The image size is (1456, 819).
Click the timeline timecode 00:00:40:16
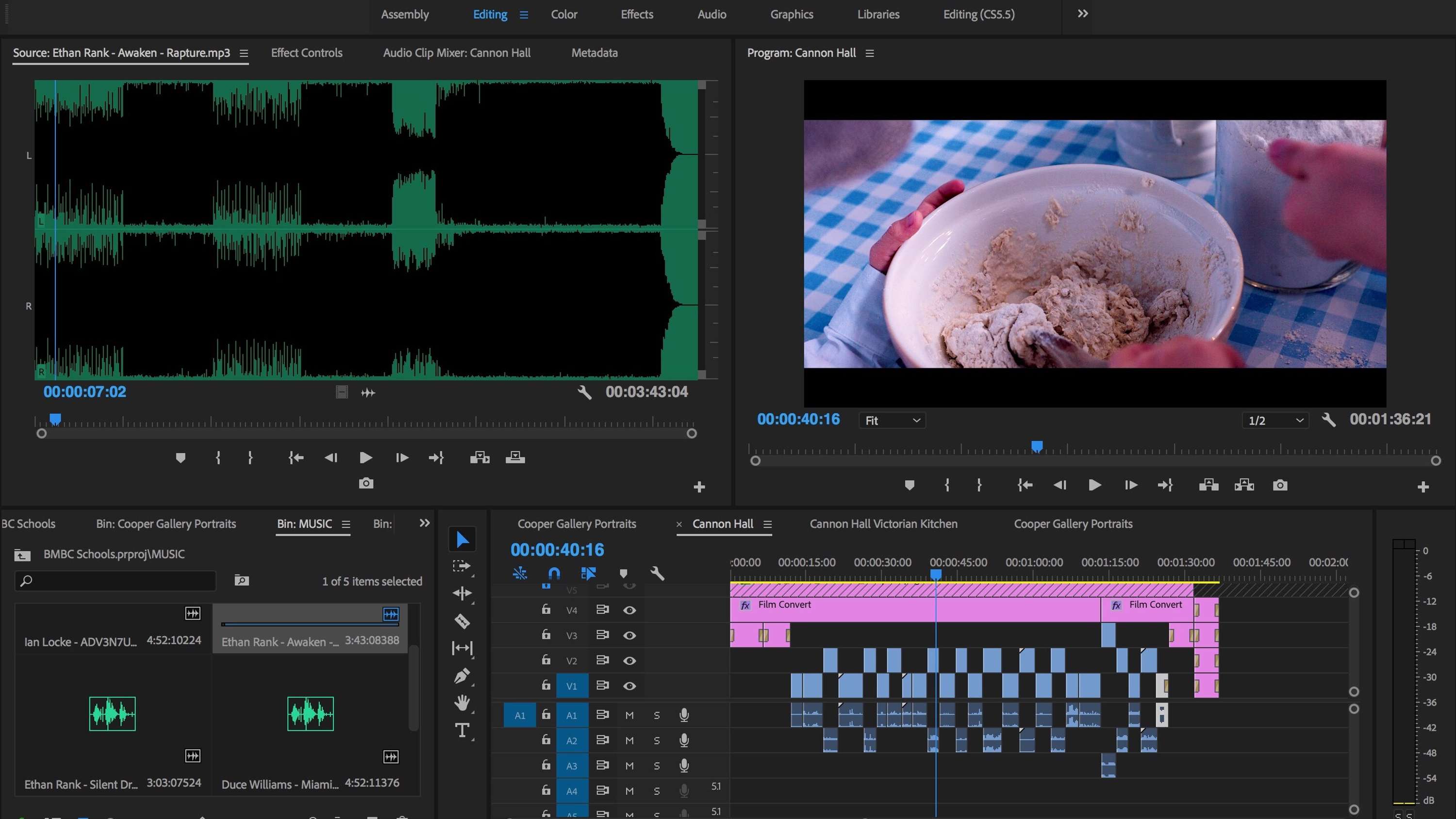click(557, 550)
